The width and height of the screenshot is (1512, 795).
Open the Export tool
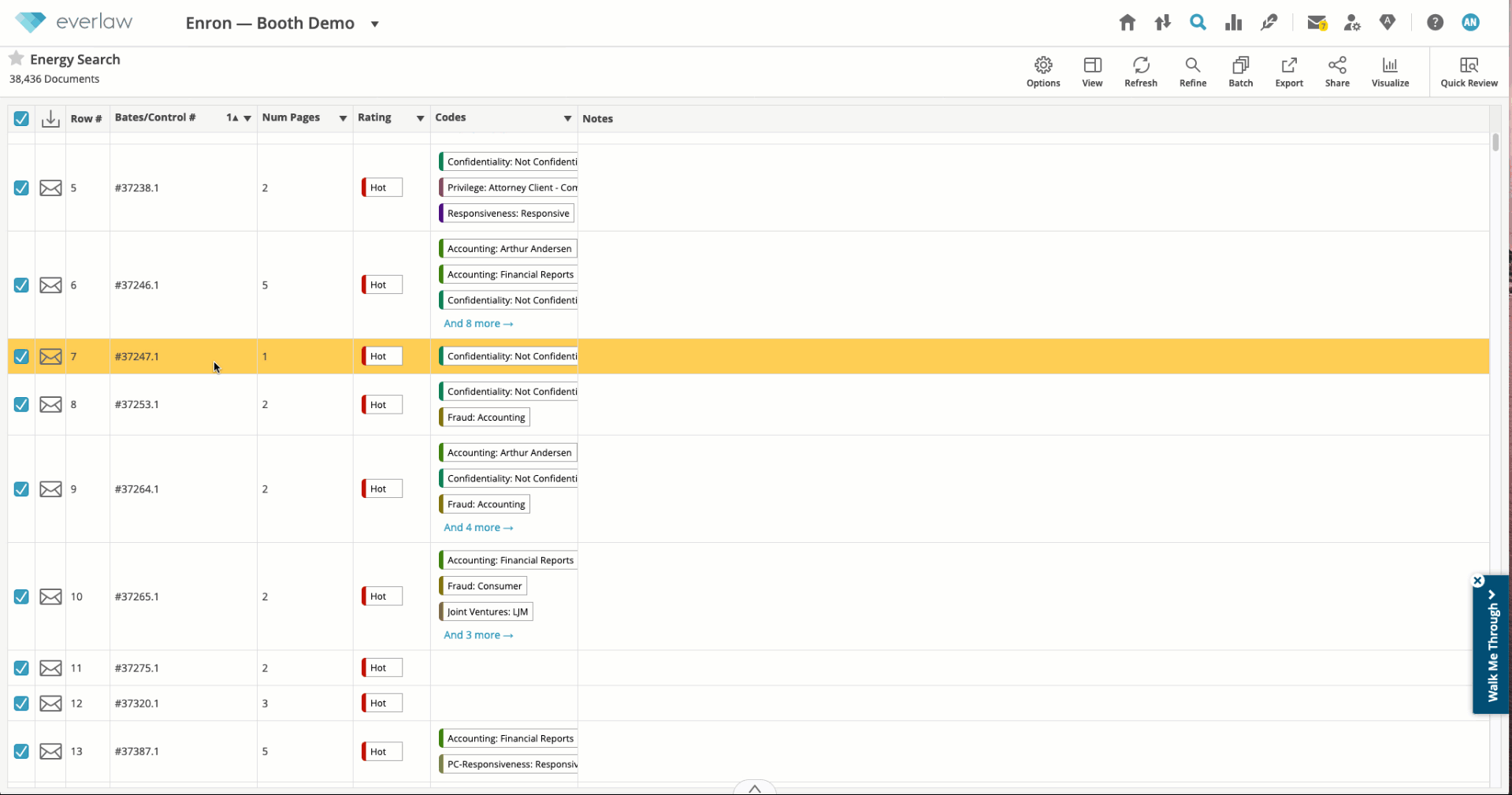[1289, 72]
